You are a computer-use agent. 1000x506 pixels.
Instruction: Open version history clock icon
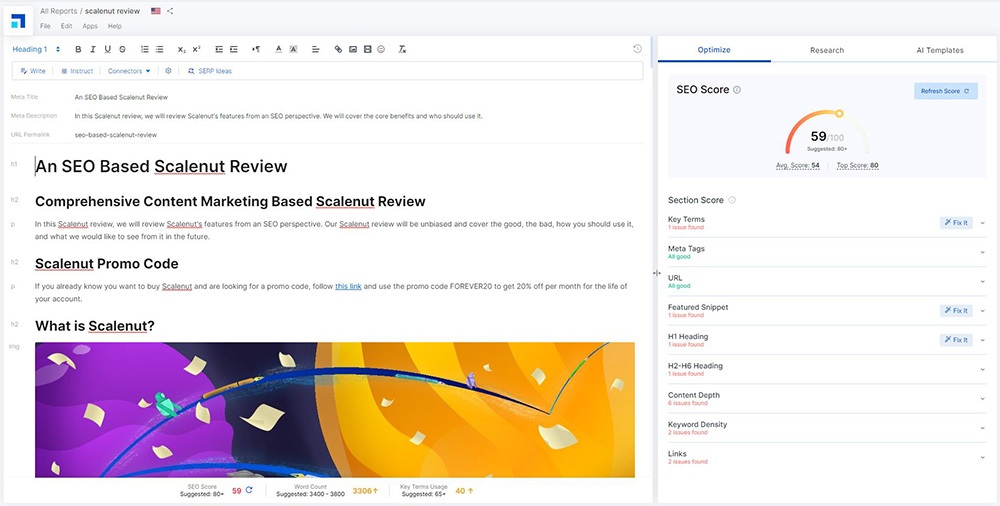(638, 48)
